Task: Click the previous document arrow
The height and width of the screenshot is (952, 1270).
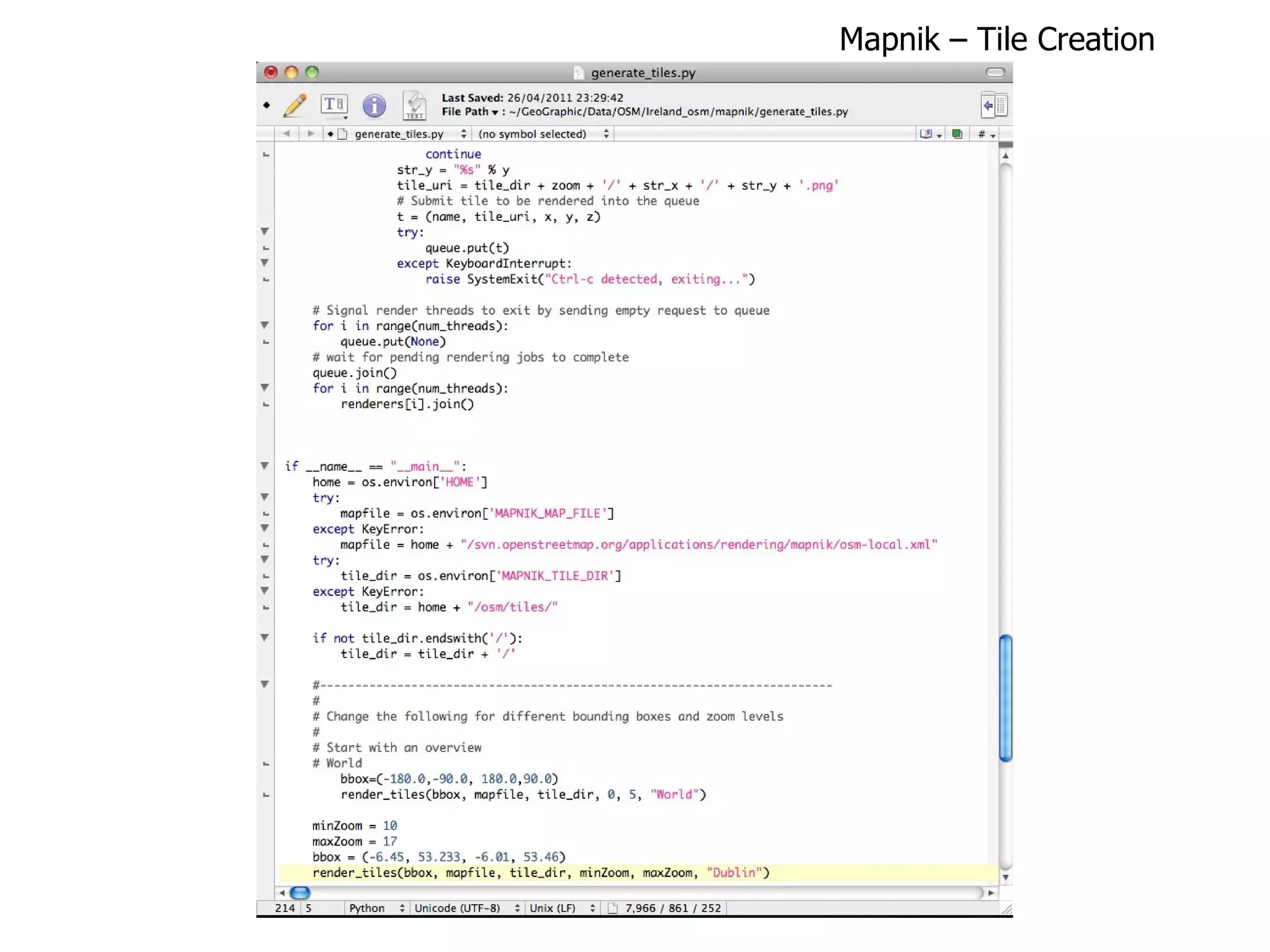Action: pyautogui.click(x=286, y=134)
